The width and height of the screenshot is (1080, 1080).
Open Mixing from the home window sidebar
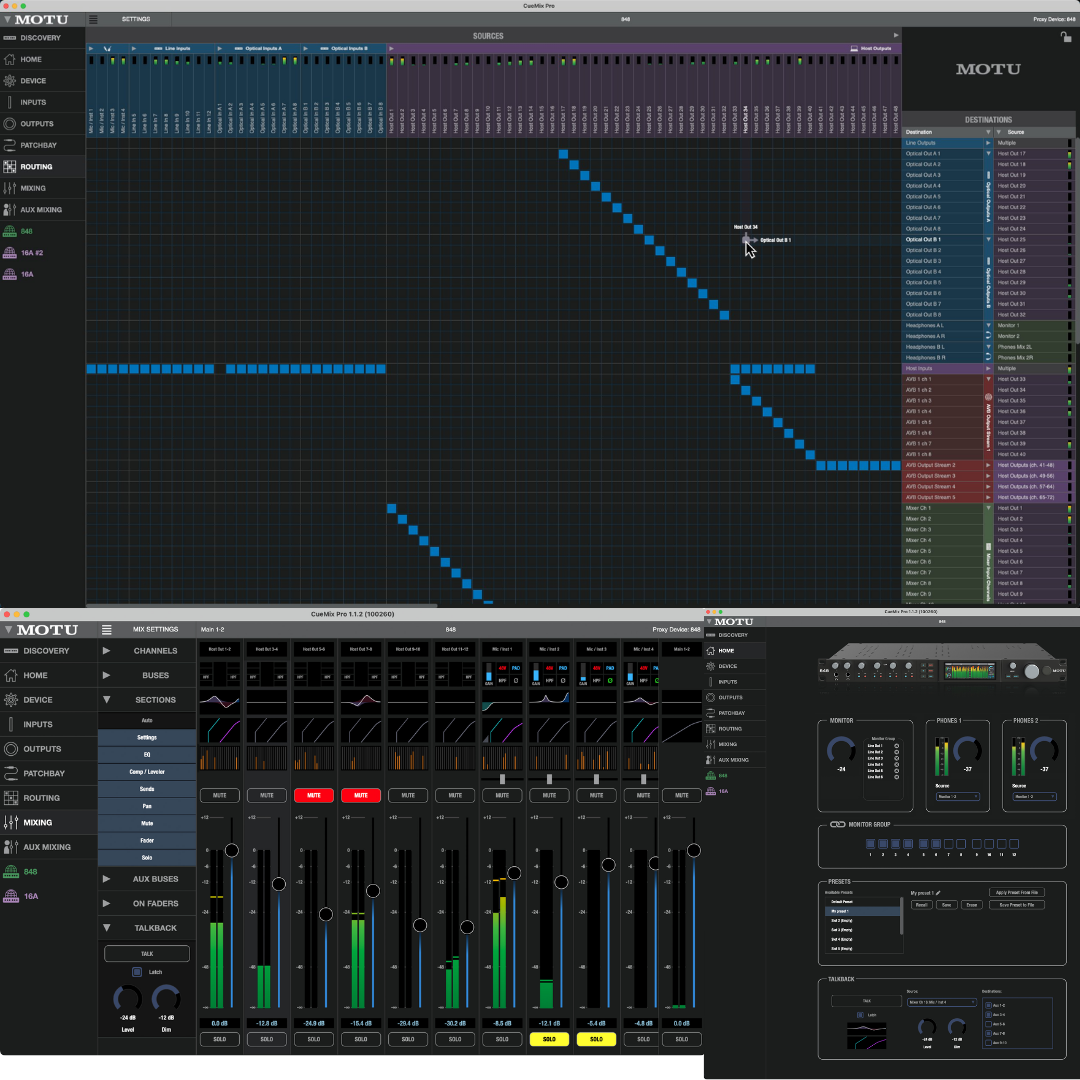tap(735, 745)
